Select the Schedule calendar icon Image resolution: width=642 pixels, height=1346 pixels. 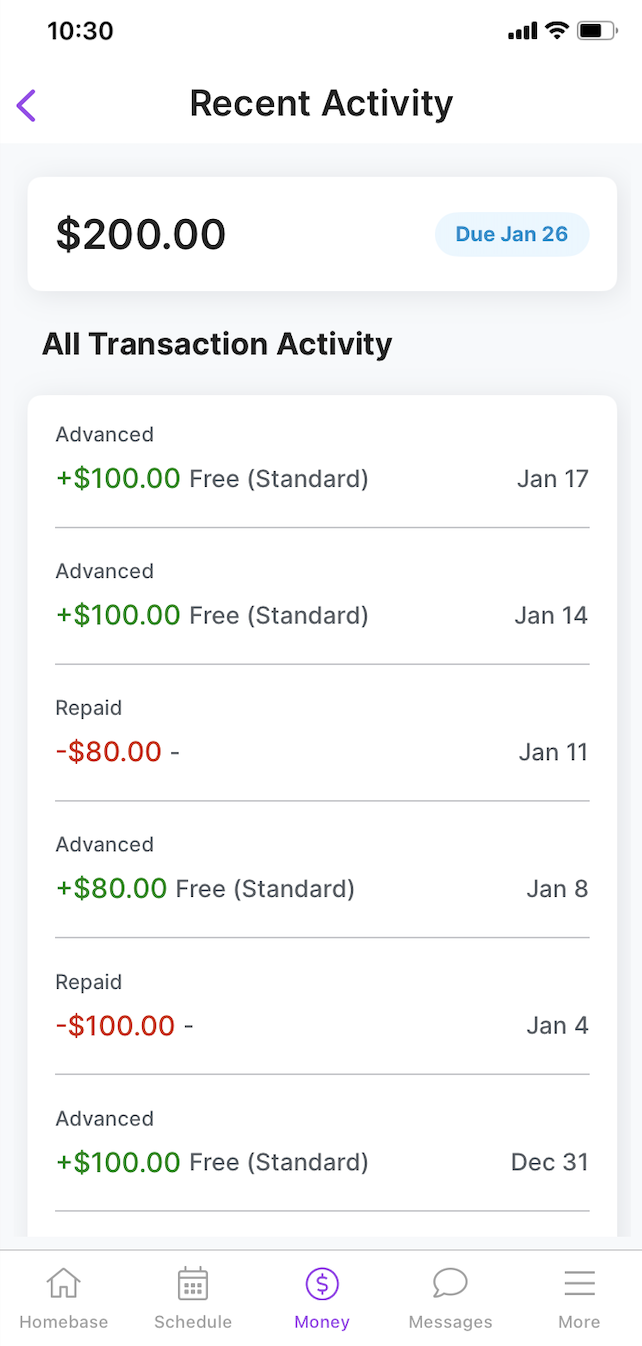click(192, 1283)
